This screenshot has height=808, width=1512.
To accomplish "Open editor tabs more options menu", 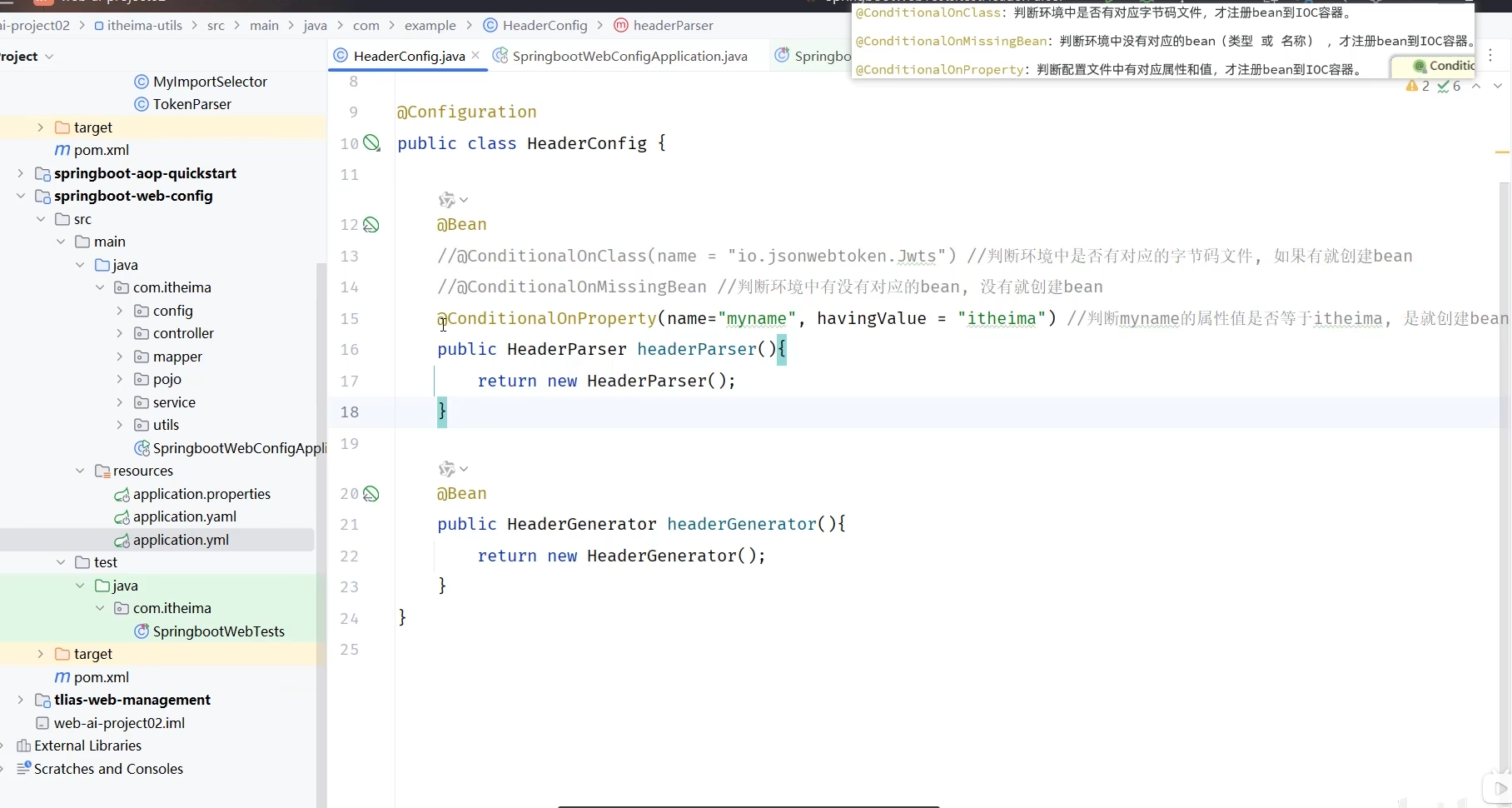I will click(1490, 56).
